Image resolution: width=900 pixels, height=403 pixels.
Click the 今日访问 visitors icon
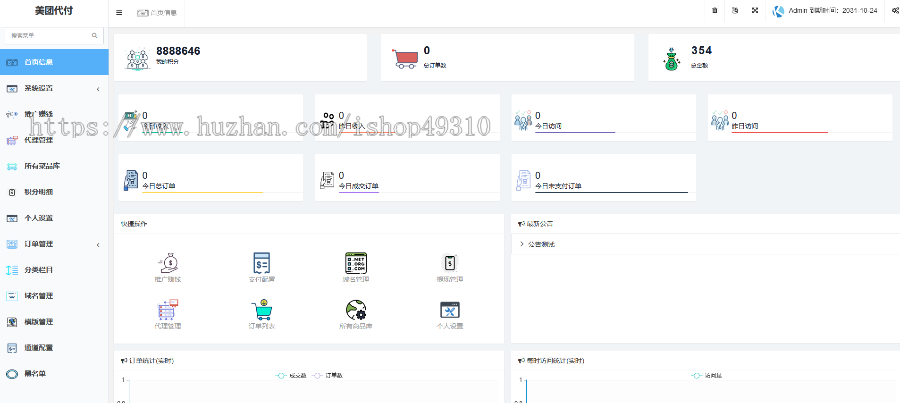[x=522, y=119]
